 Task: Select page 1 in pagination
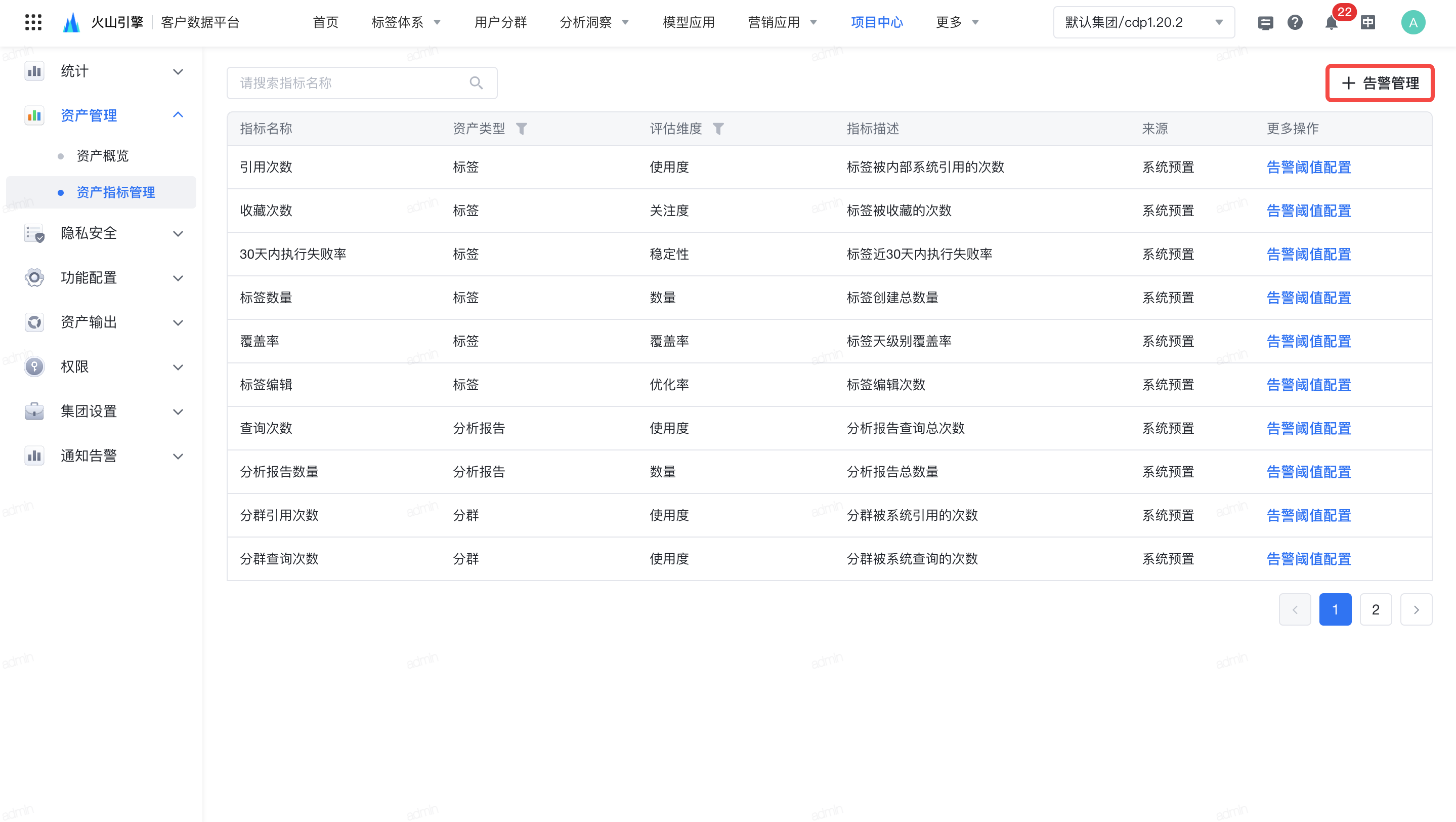pos(1335,609)
